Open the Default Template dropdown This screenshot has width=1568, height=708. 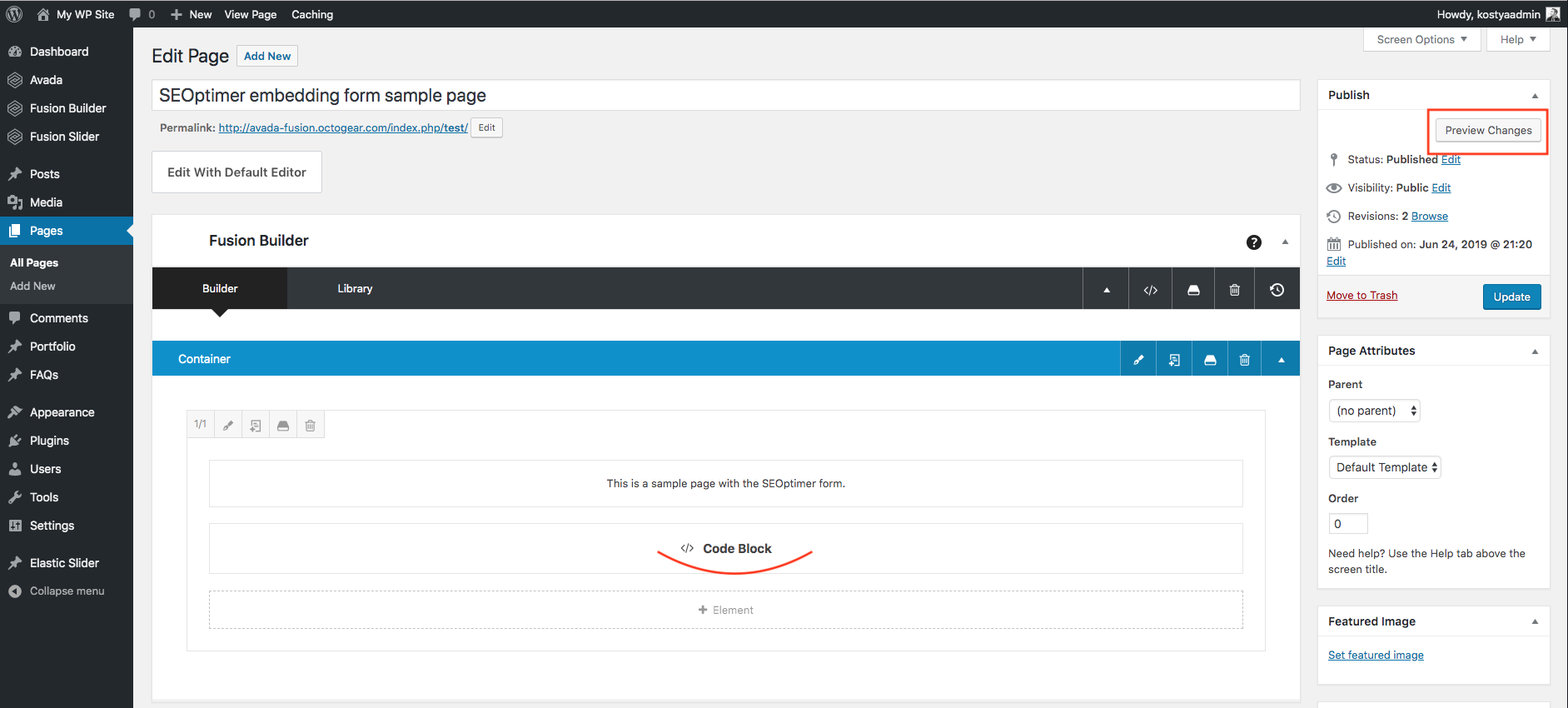[1384, 467]
